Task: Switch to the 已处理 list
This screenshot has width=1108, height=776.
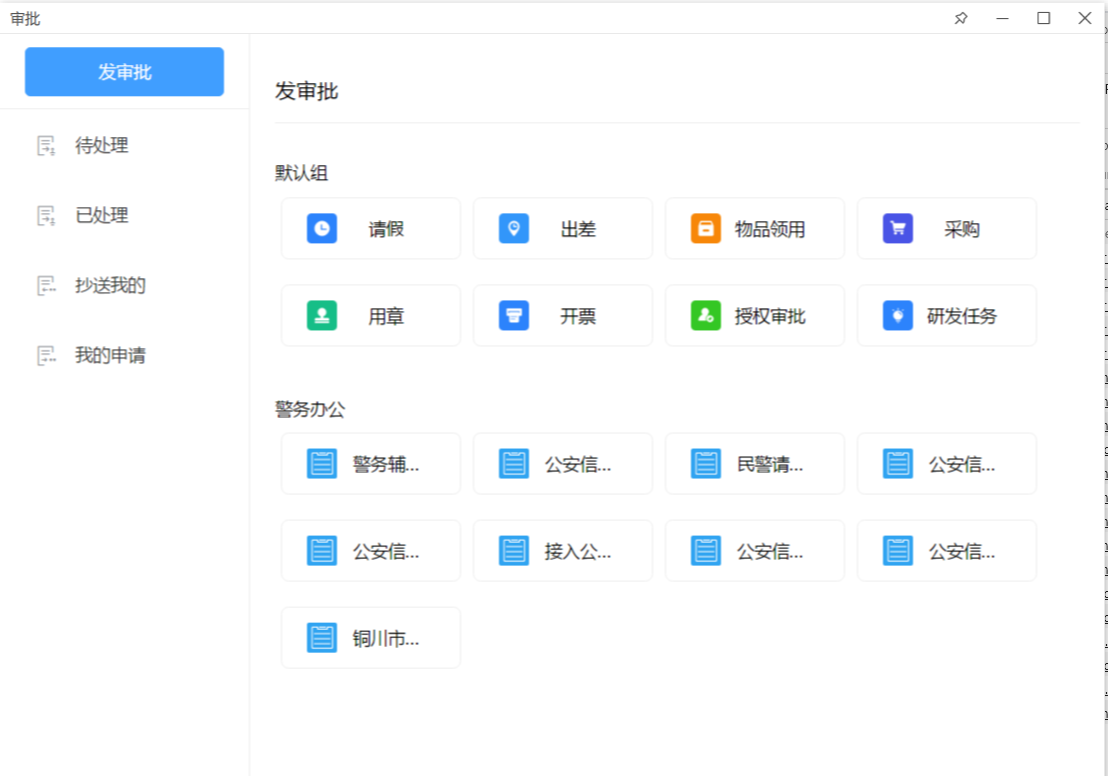Action: coord(101,216)
